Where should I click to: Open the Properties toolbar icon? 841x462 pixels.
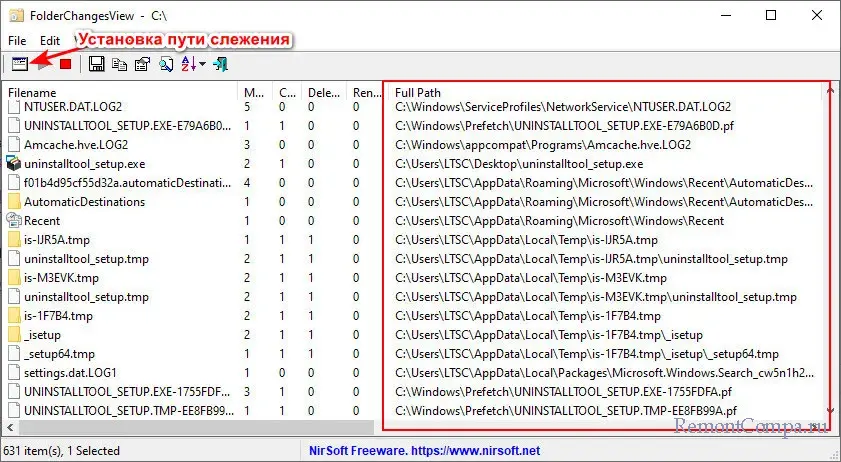click(x=142, y=64)
